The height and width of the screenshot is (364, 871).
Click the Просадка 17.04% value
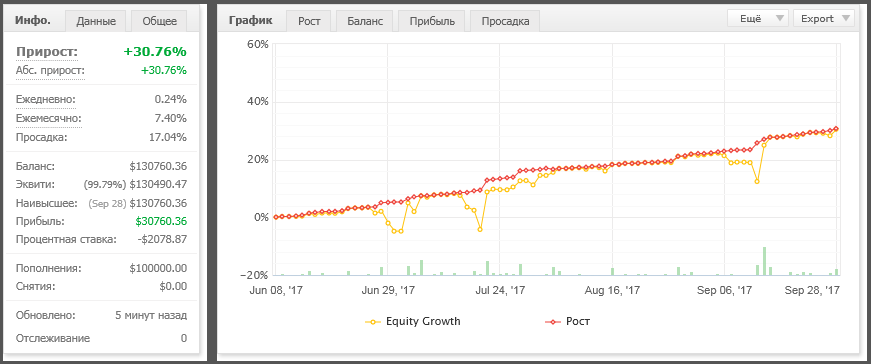click(169, 137)
